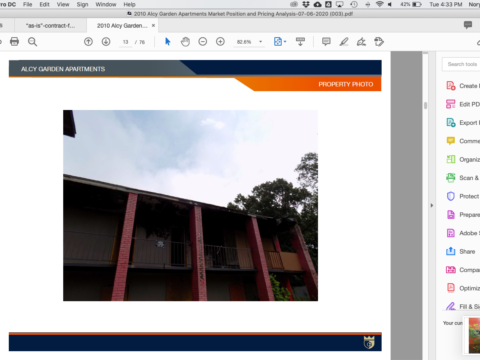The image size is (480, 360).
Task: Click the Search tools field
Action: pyautogui.click(x=461, y=64)
